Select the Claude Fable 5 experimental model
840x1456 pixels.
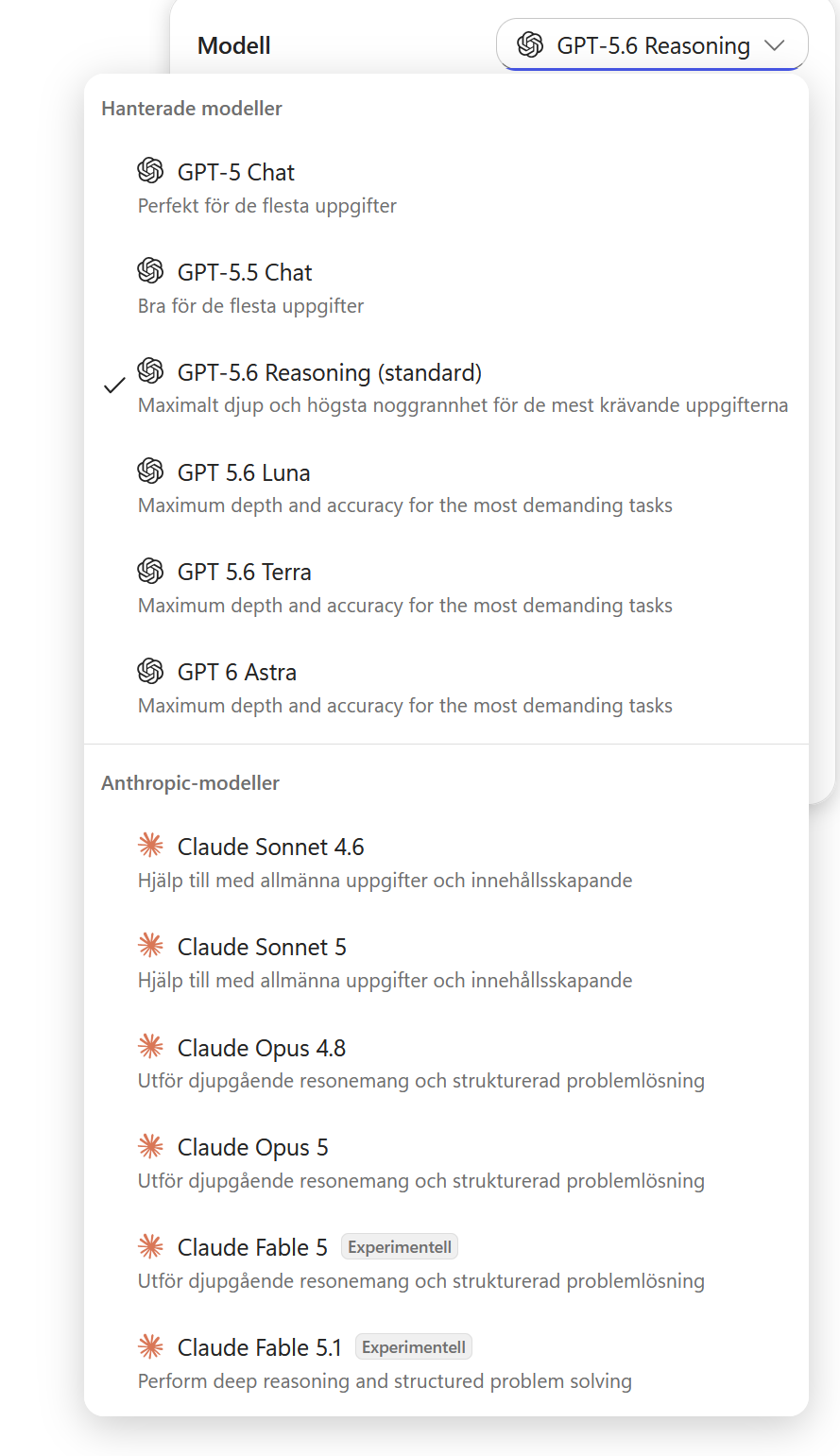[446, 1262]
